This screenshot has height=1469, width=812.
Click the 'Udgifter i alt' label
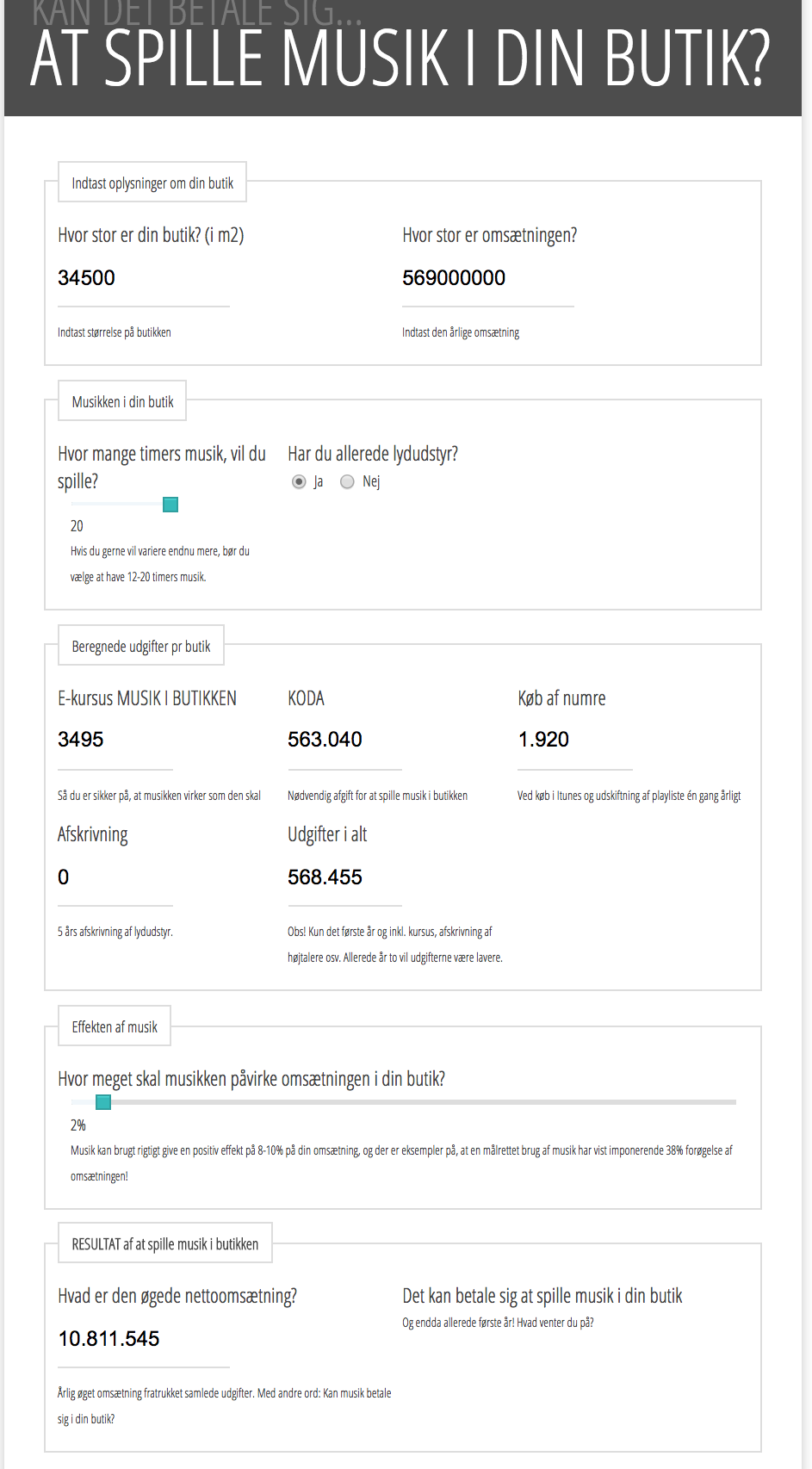pos(327,834)
